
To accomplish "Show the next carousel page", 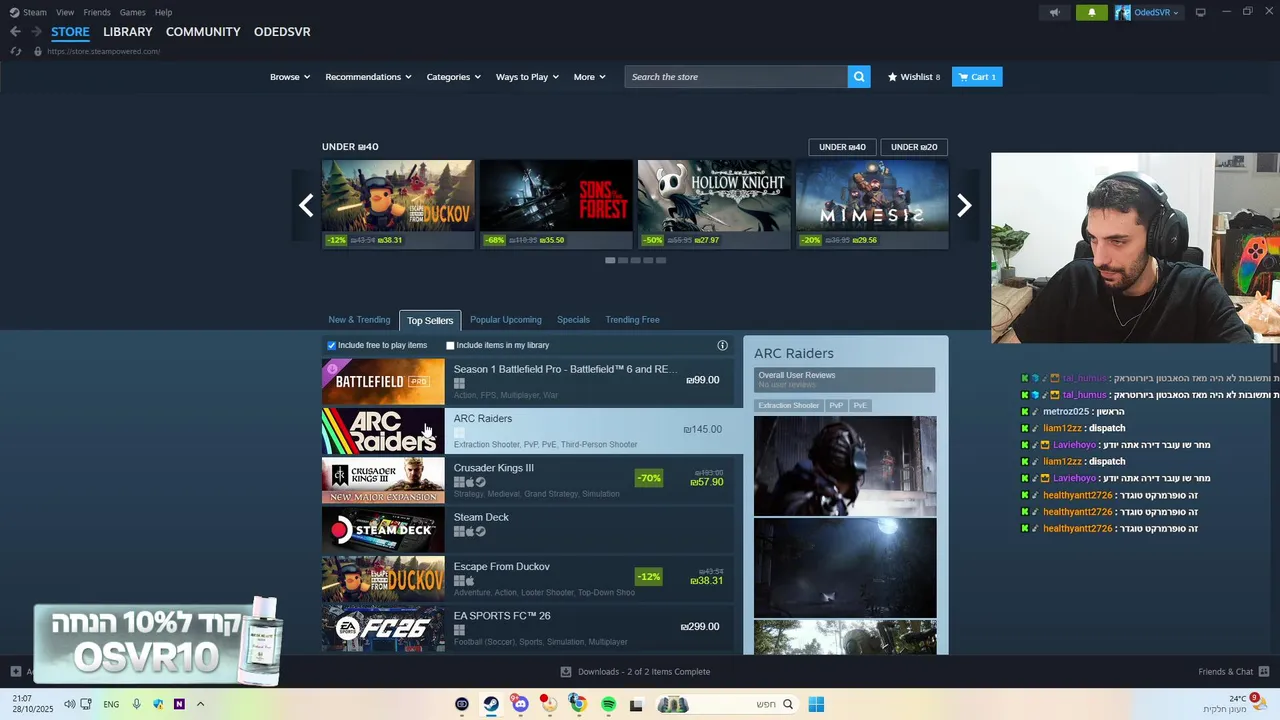I will [x=964, y=205].
